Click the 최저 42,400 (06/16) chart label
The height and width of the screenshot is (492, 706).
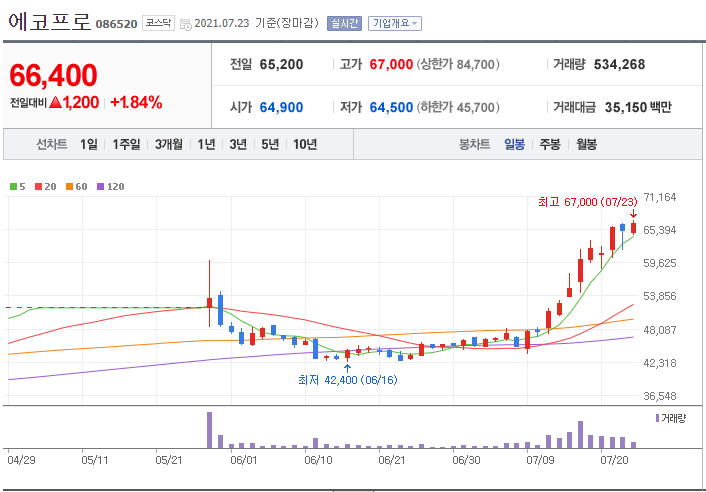pyautogui.click(x=348, y=380)
